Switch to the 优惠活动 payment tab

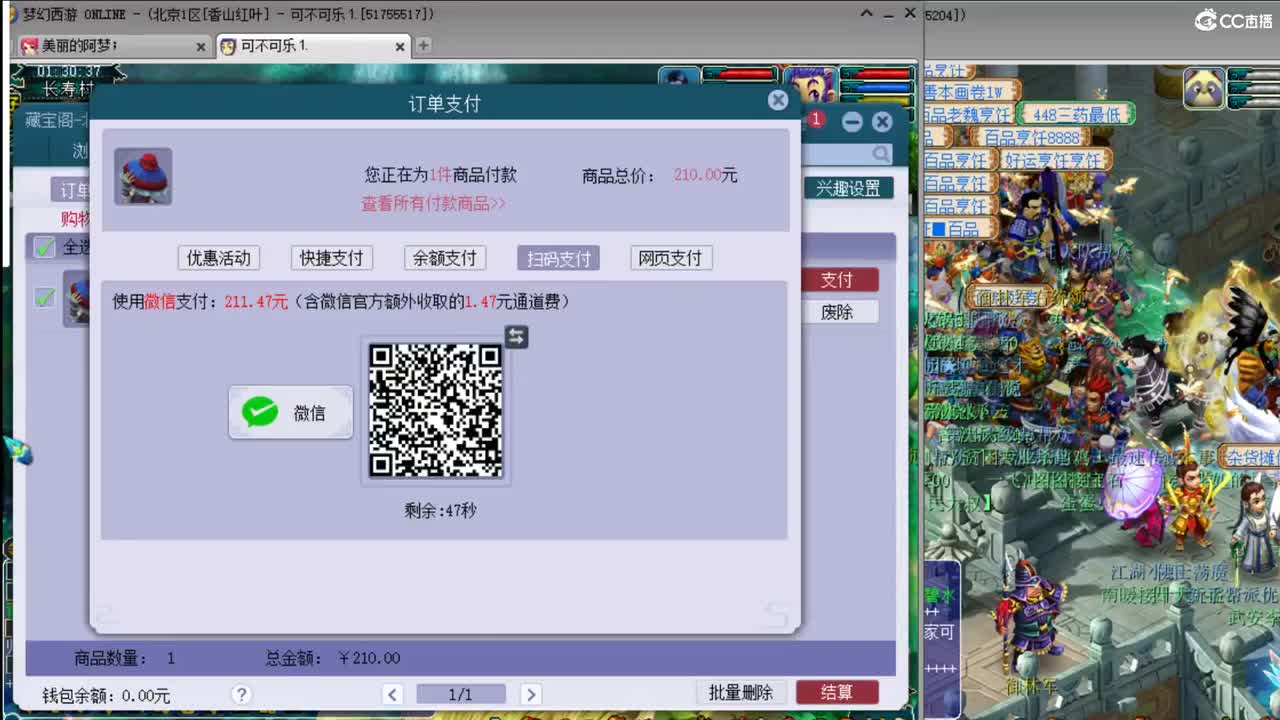tap(219, 258)
